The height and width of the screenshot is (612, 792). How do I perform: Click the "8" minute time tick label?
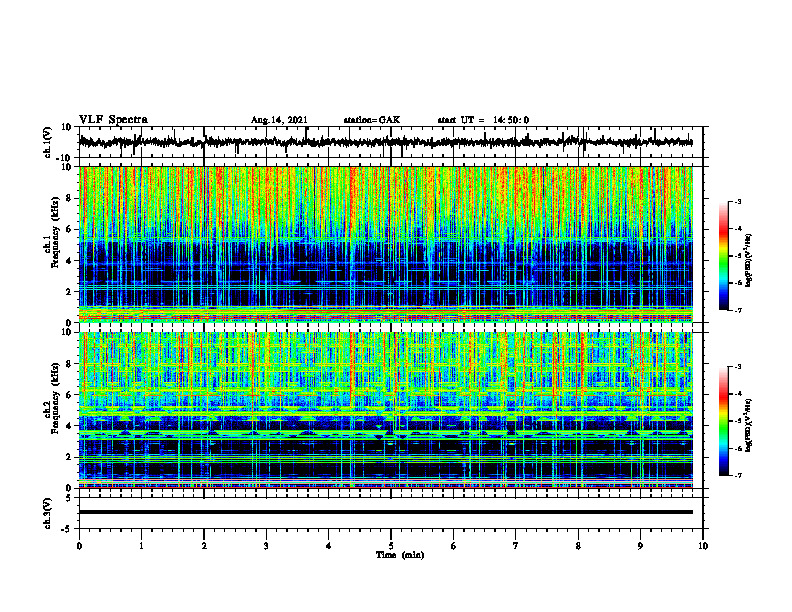pyautogui.click(x=578, y=546)
